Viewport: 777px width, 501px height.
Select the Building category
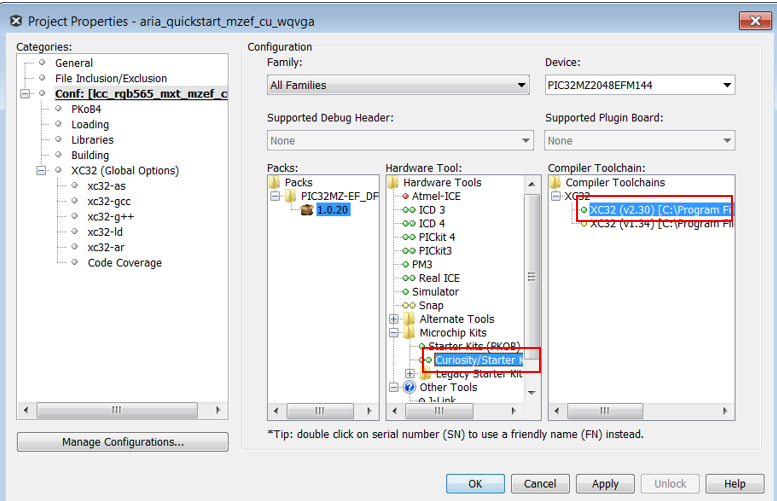[x=90, y=155]
